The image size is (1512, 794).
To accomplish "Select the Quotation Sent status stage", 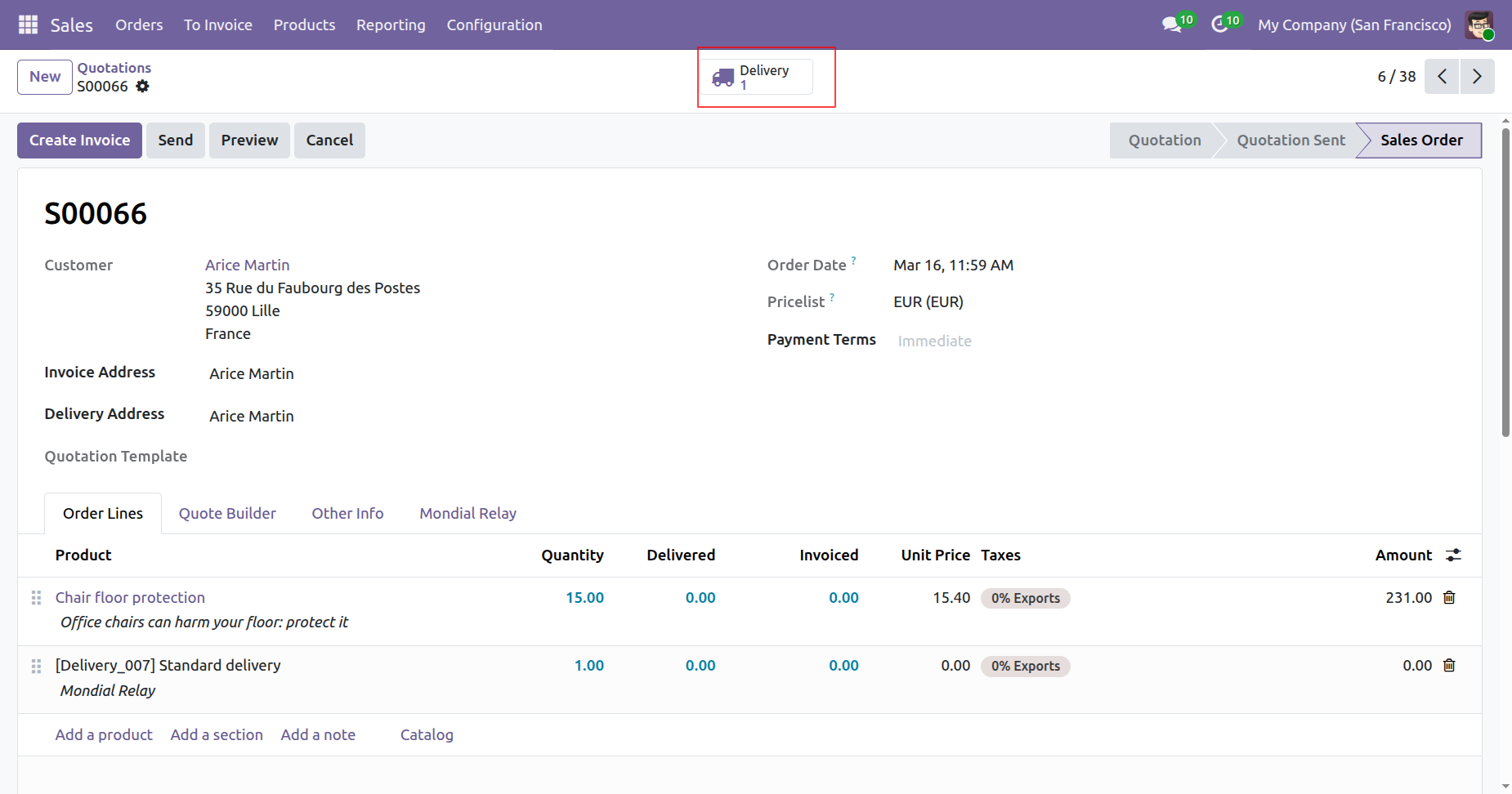I will tap(1290, 141).
